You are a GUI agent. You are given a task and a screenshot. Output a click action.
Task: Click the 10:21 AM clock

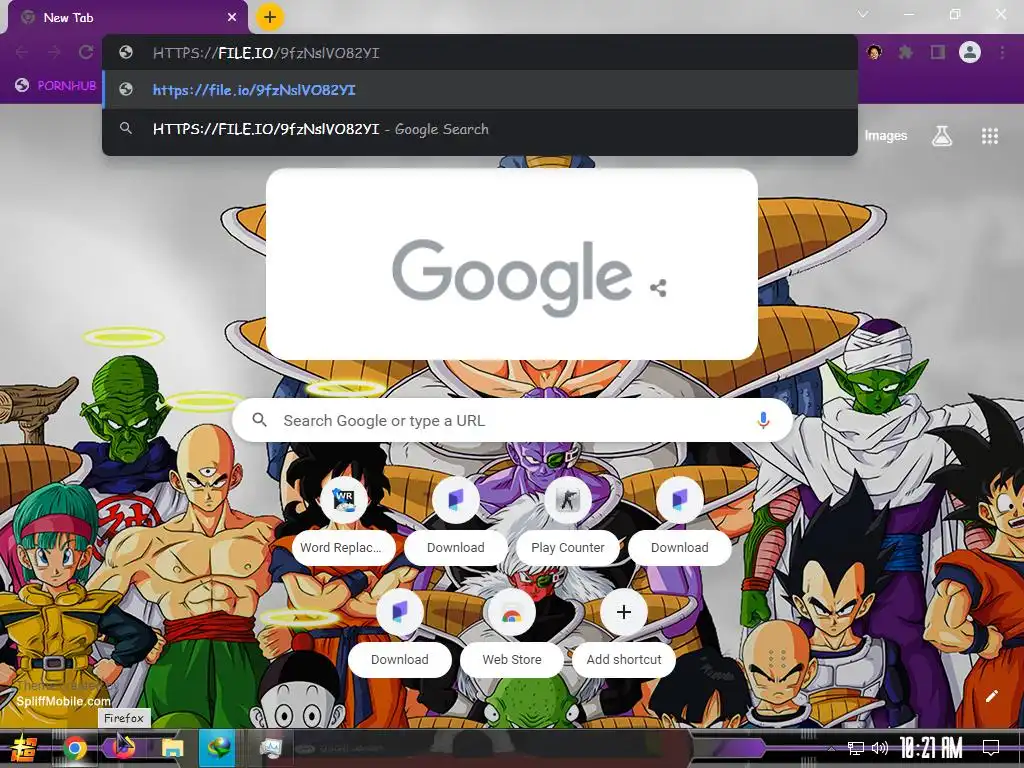pos(931,748)
